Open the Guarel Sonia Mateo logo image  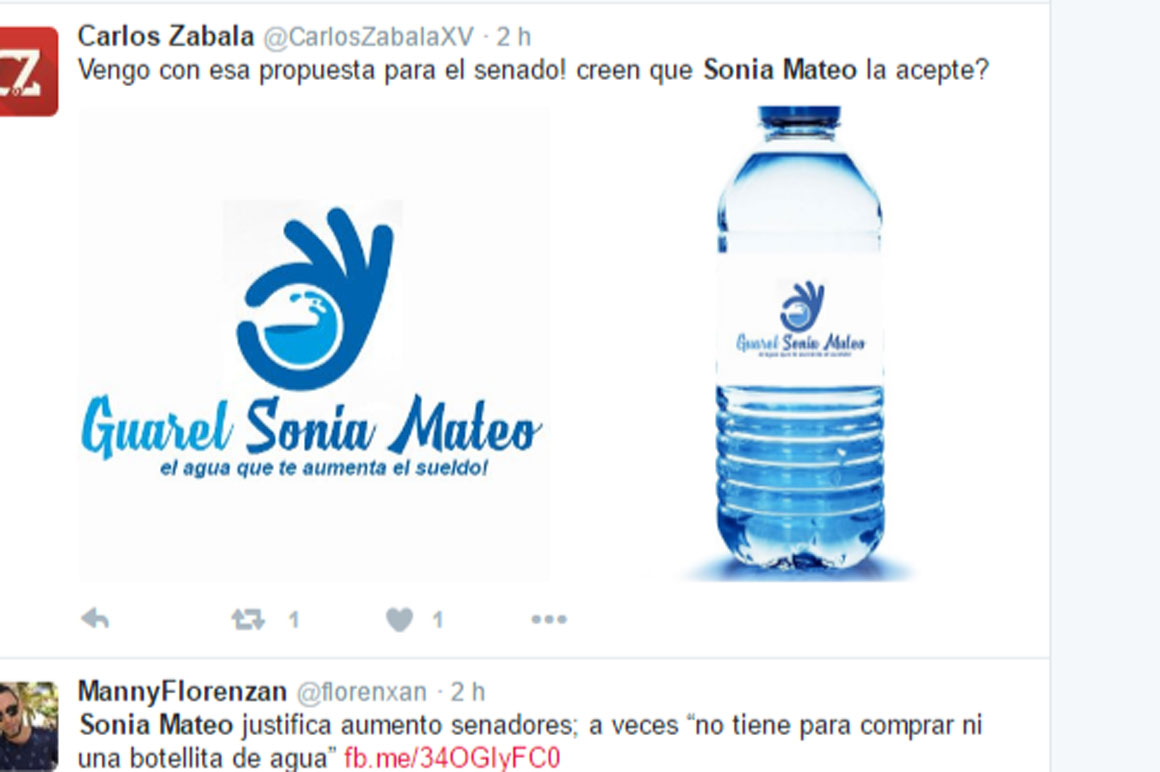314,344
